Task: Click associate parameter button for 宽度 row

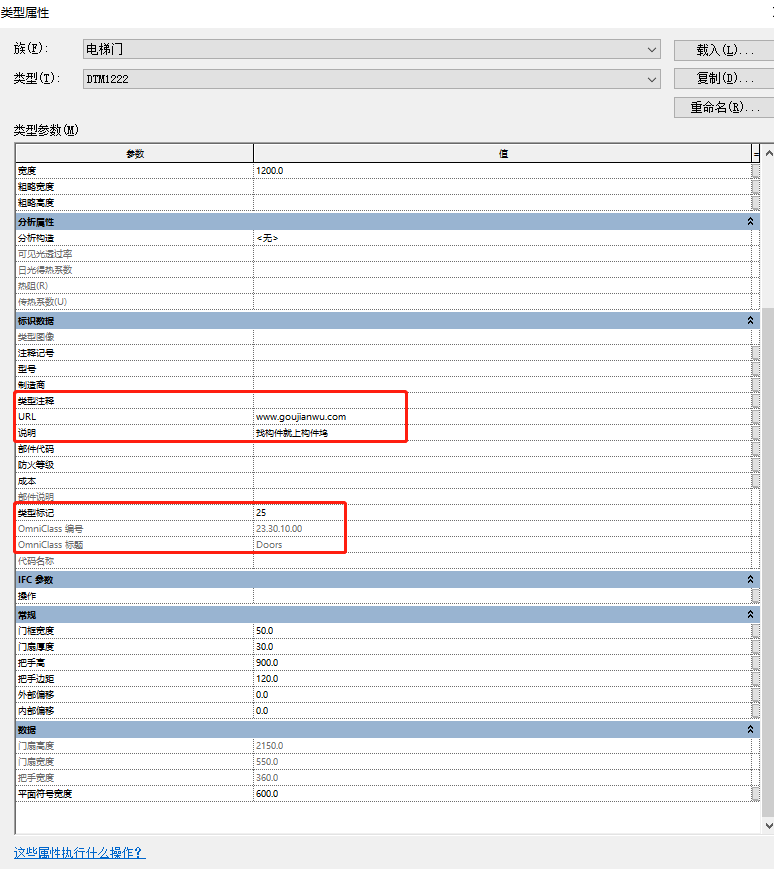Action: coord(756,171)
